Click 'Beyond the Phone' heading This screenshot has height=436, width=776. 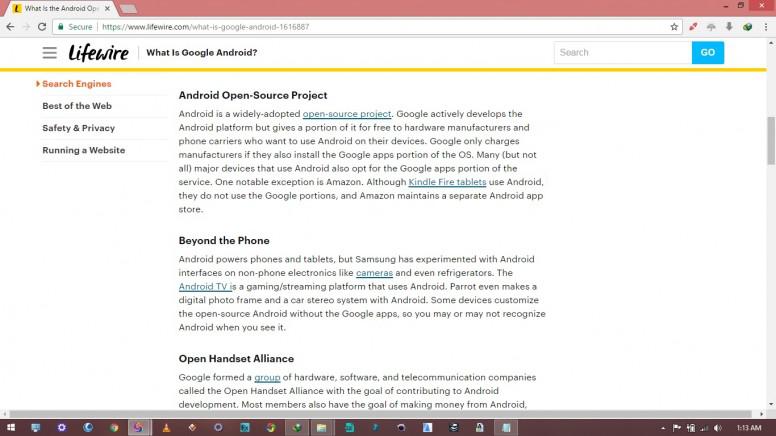[224, 241]
